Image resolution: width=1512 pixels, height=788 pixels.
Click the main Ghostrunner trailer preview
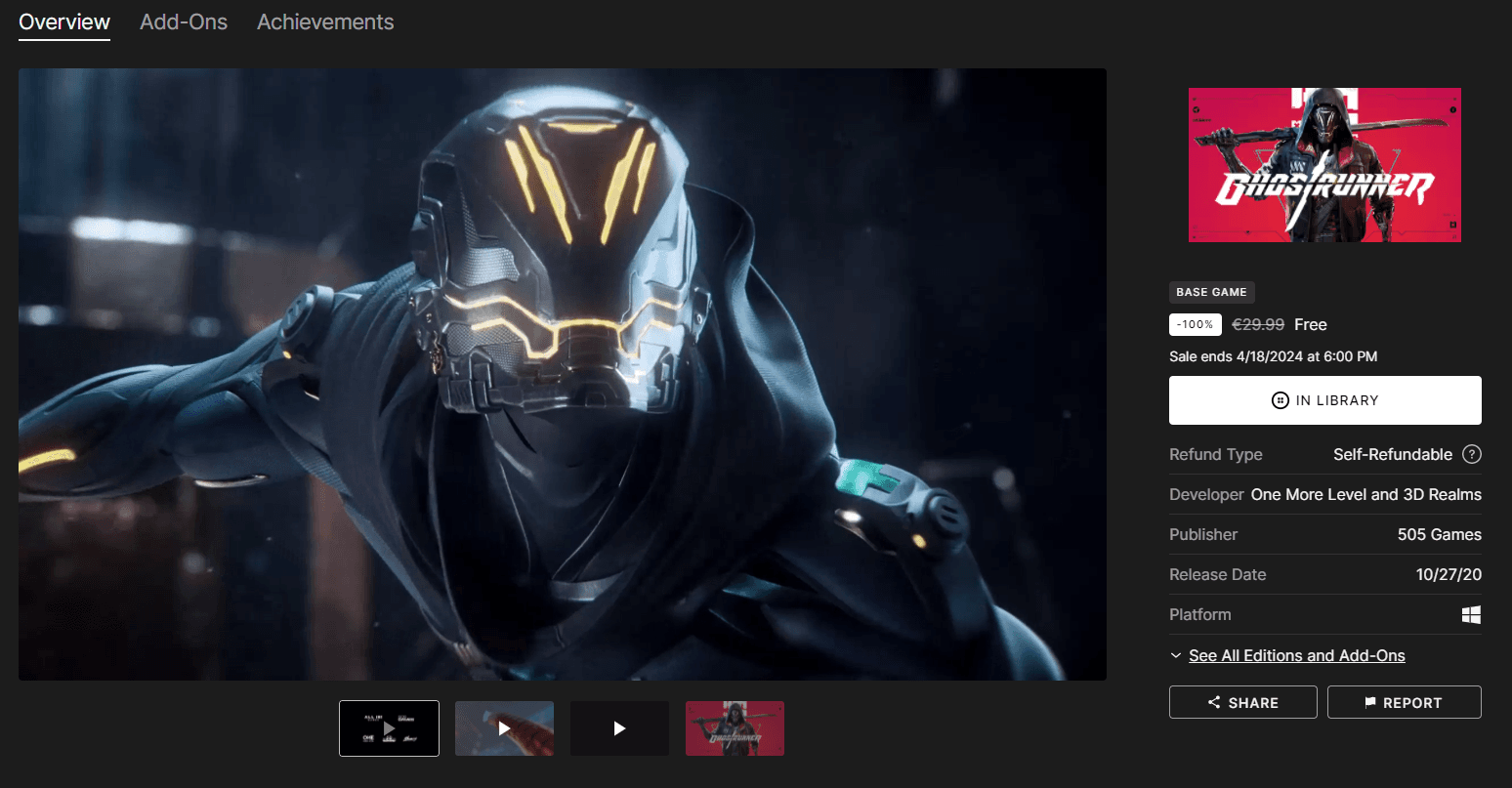click(563, 374)
